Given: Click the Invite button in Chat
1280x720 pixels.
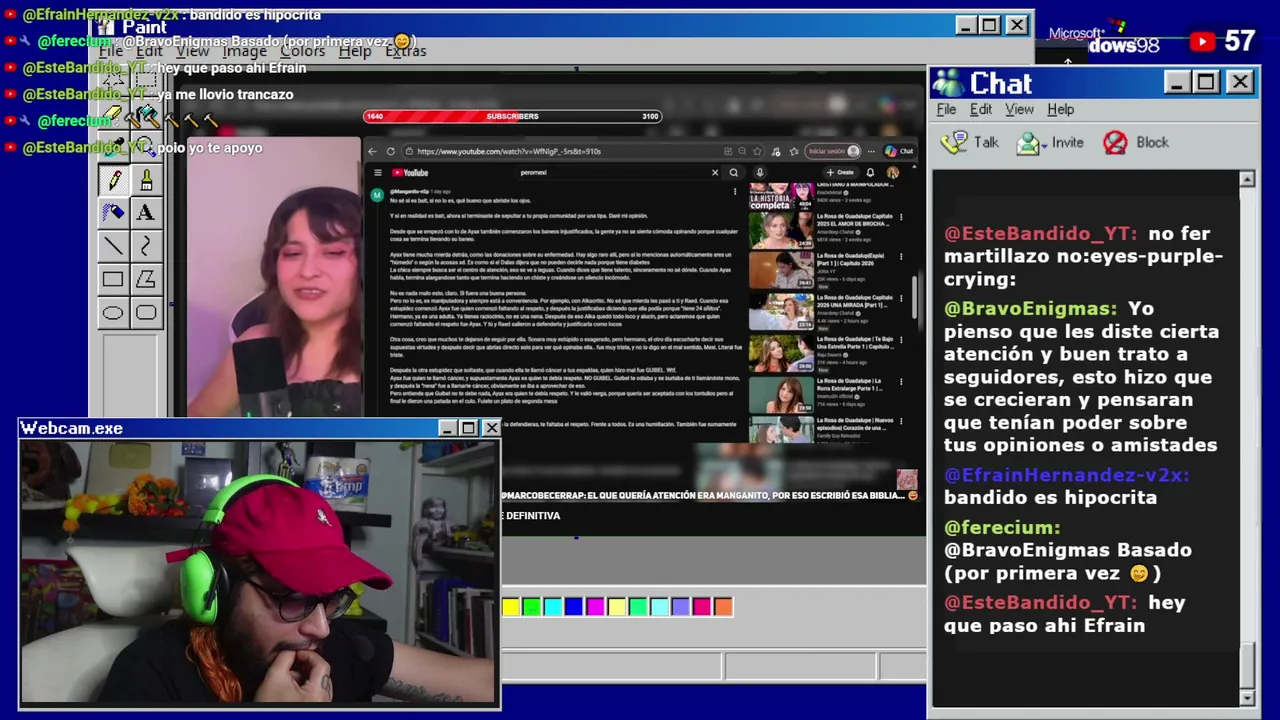Looking at the screenshot, I should coord(1050,143).
